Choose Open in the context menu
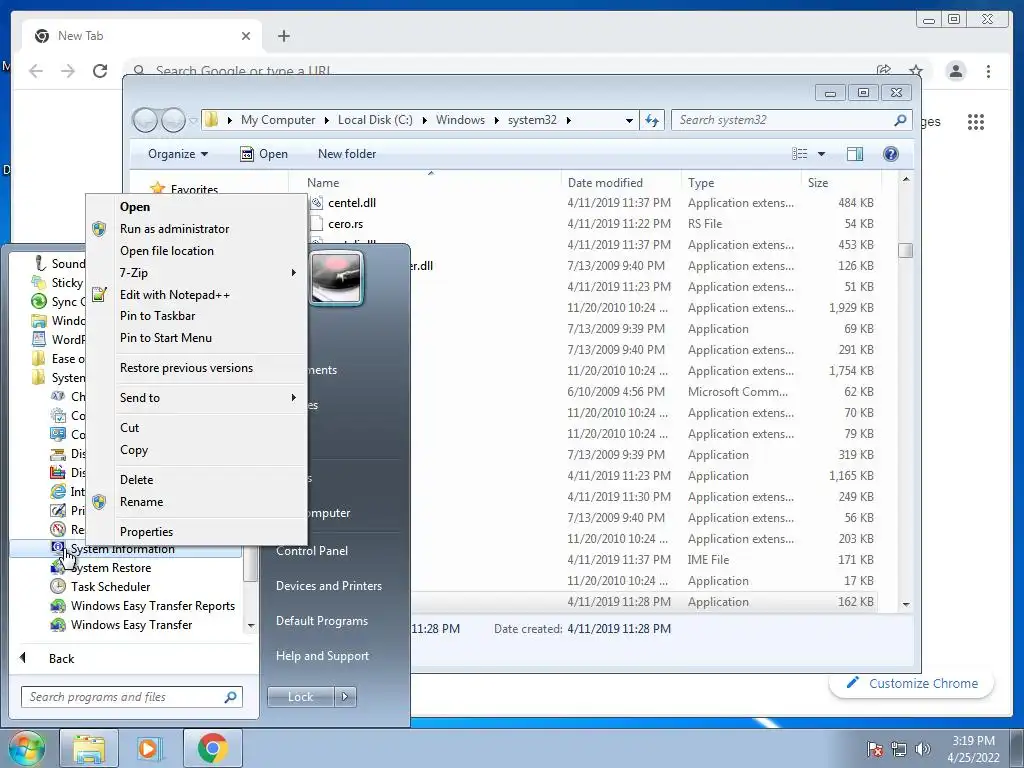This screenshot has height=768, width=1024. click(x=135, y=207)
